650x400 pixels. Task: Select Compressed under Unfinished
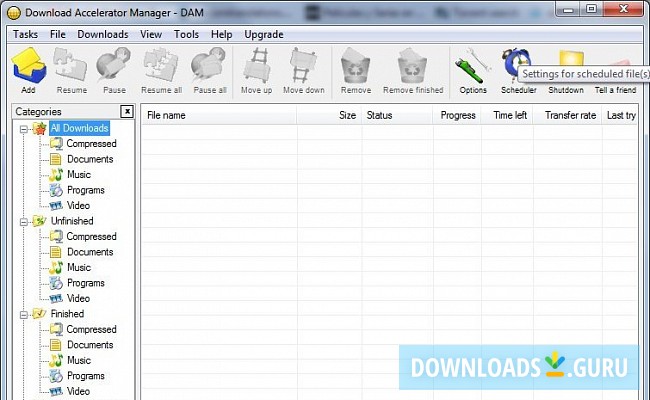click(91, 236)
